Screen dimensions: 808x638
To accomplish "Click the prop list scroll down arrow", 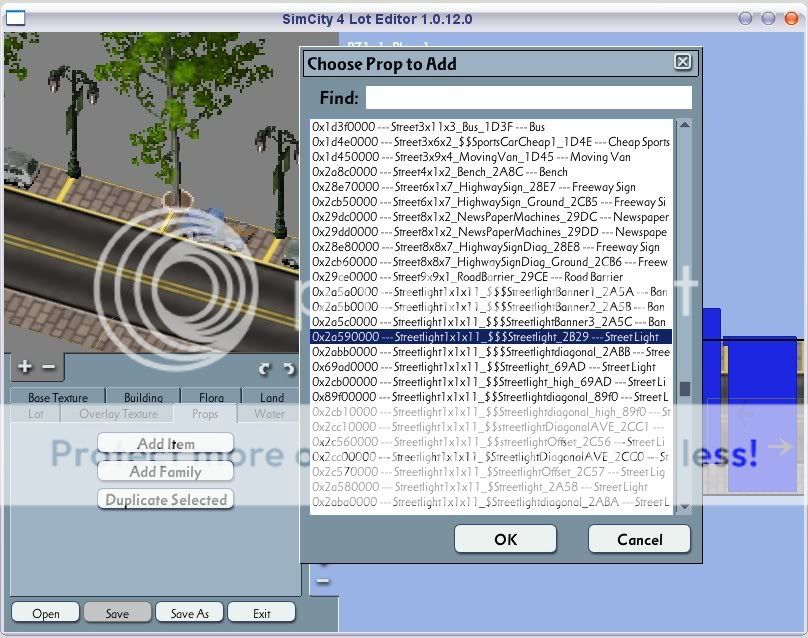I will tap(684, 508).
